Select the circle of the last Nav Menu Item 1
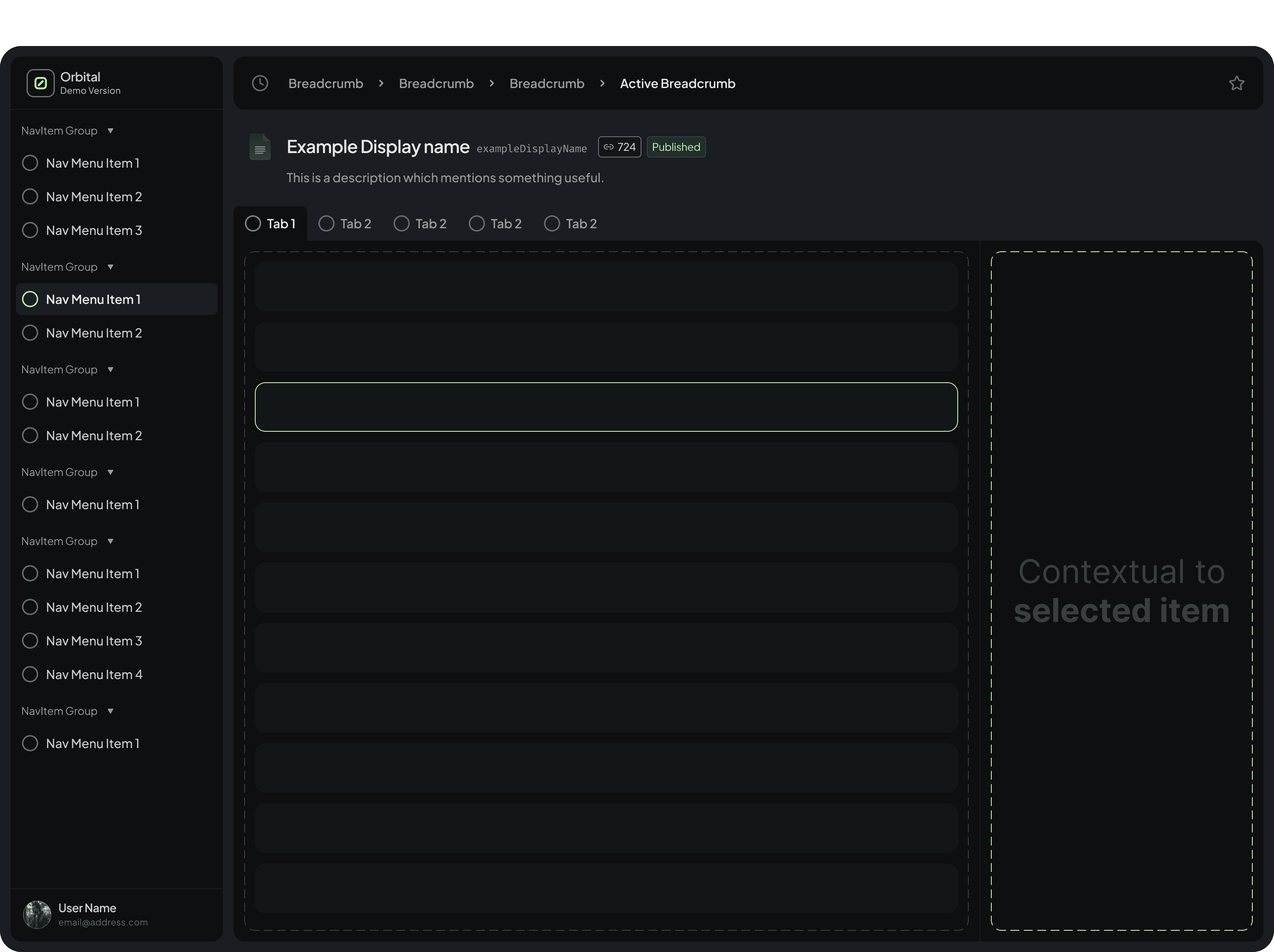1274x952 pixels. pos(30,744)
